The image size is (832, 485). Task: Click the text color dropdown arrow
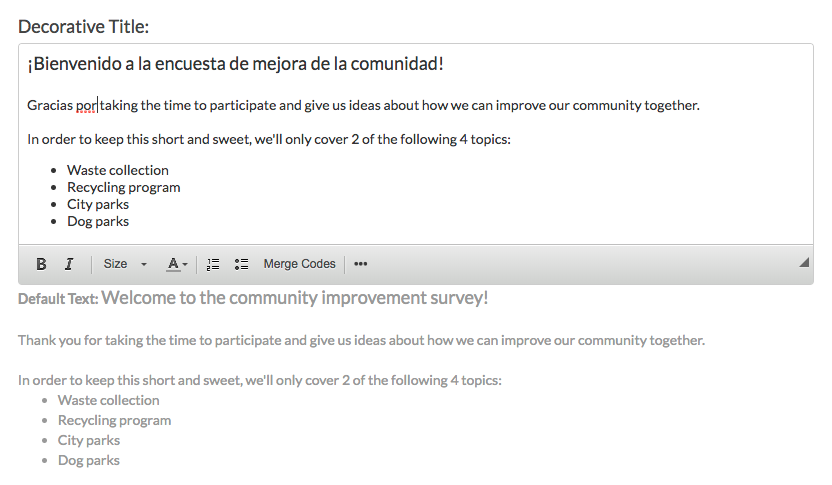click(x=185, y=264)
